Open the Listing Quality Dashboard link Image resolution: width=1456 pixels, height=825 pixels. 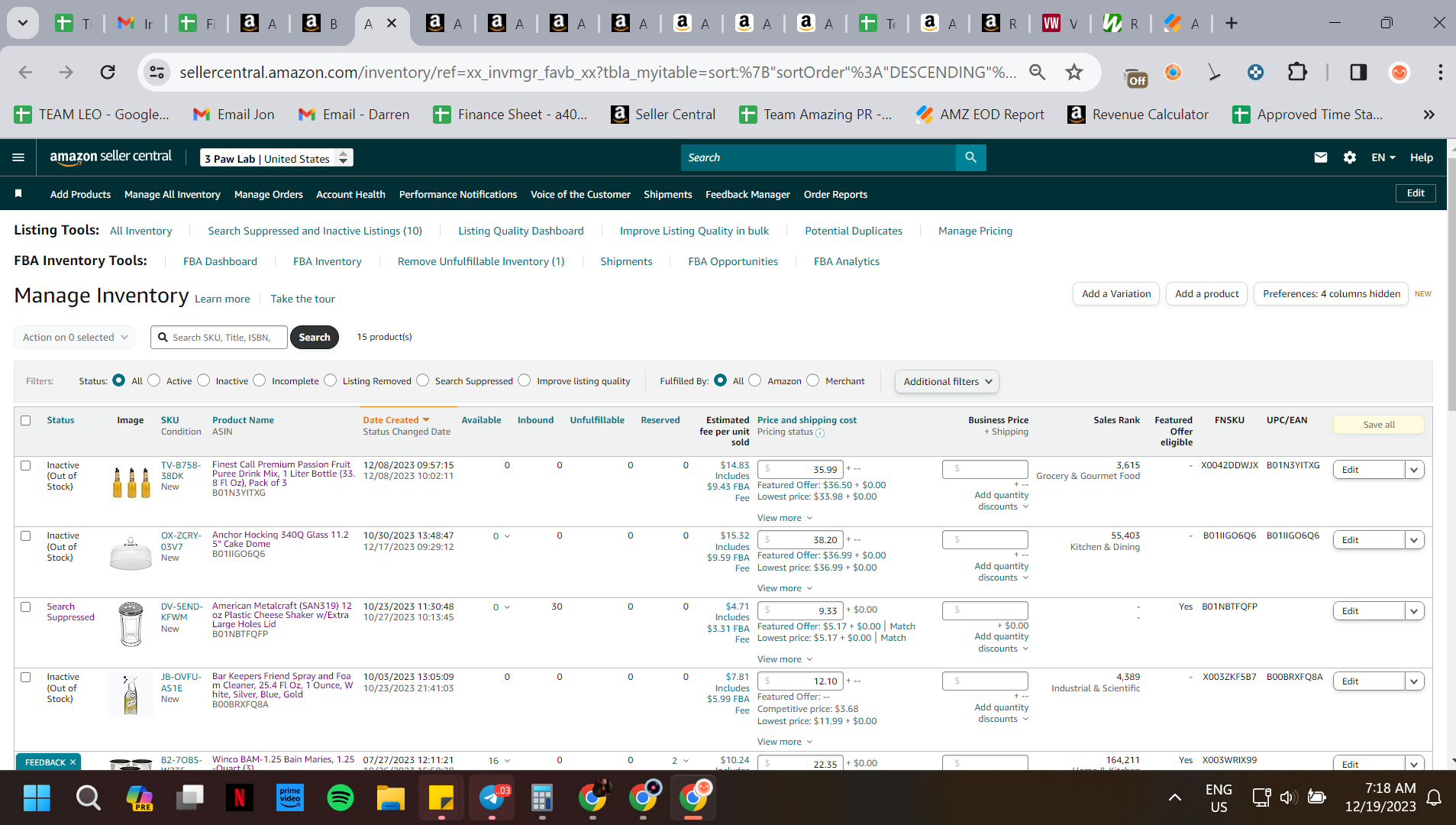(521, 231)
